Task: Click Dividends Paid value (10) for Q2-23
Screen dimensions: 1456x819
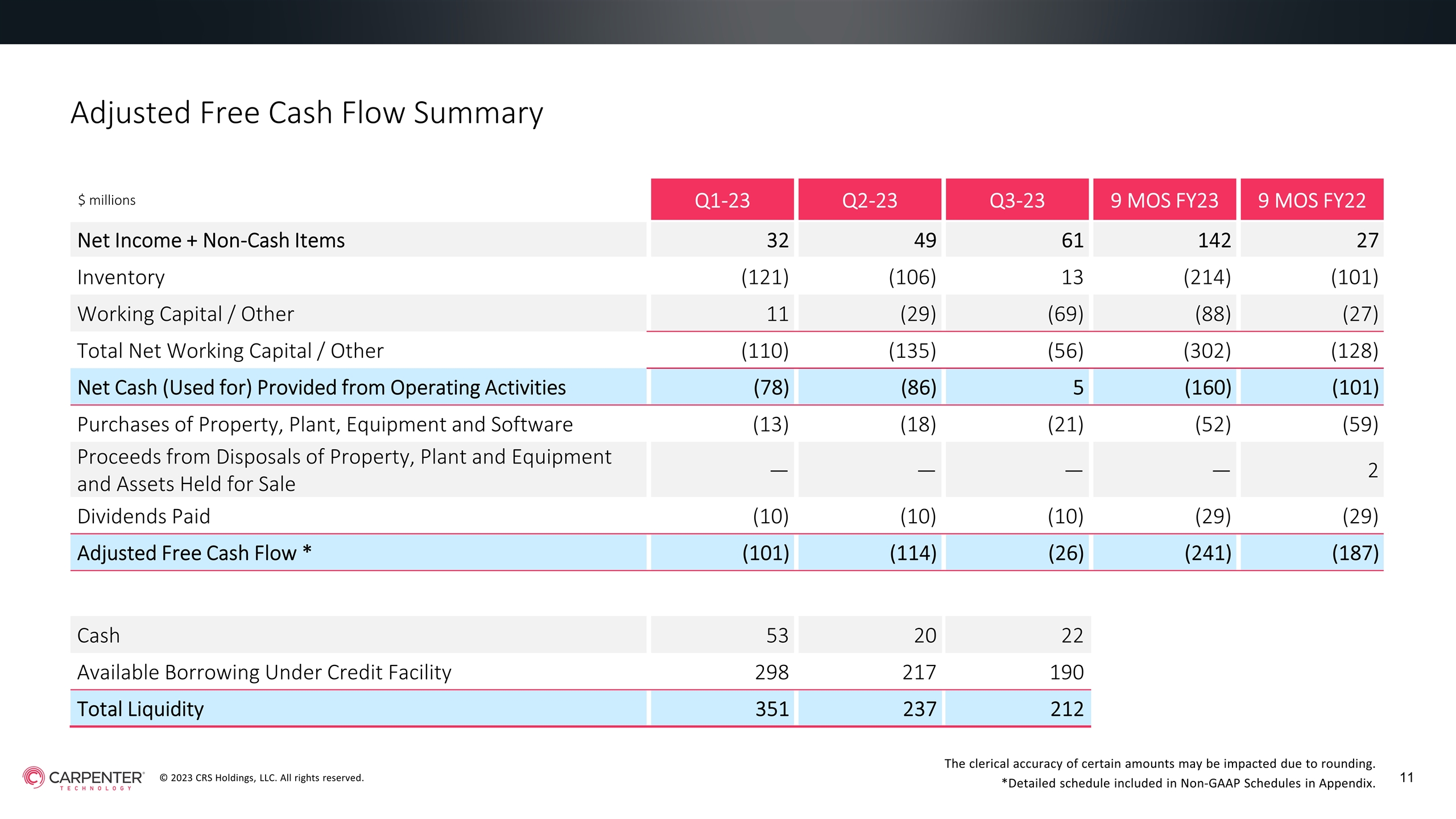Action: [x=918, y=516]
